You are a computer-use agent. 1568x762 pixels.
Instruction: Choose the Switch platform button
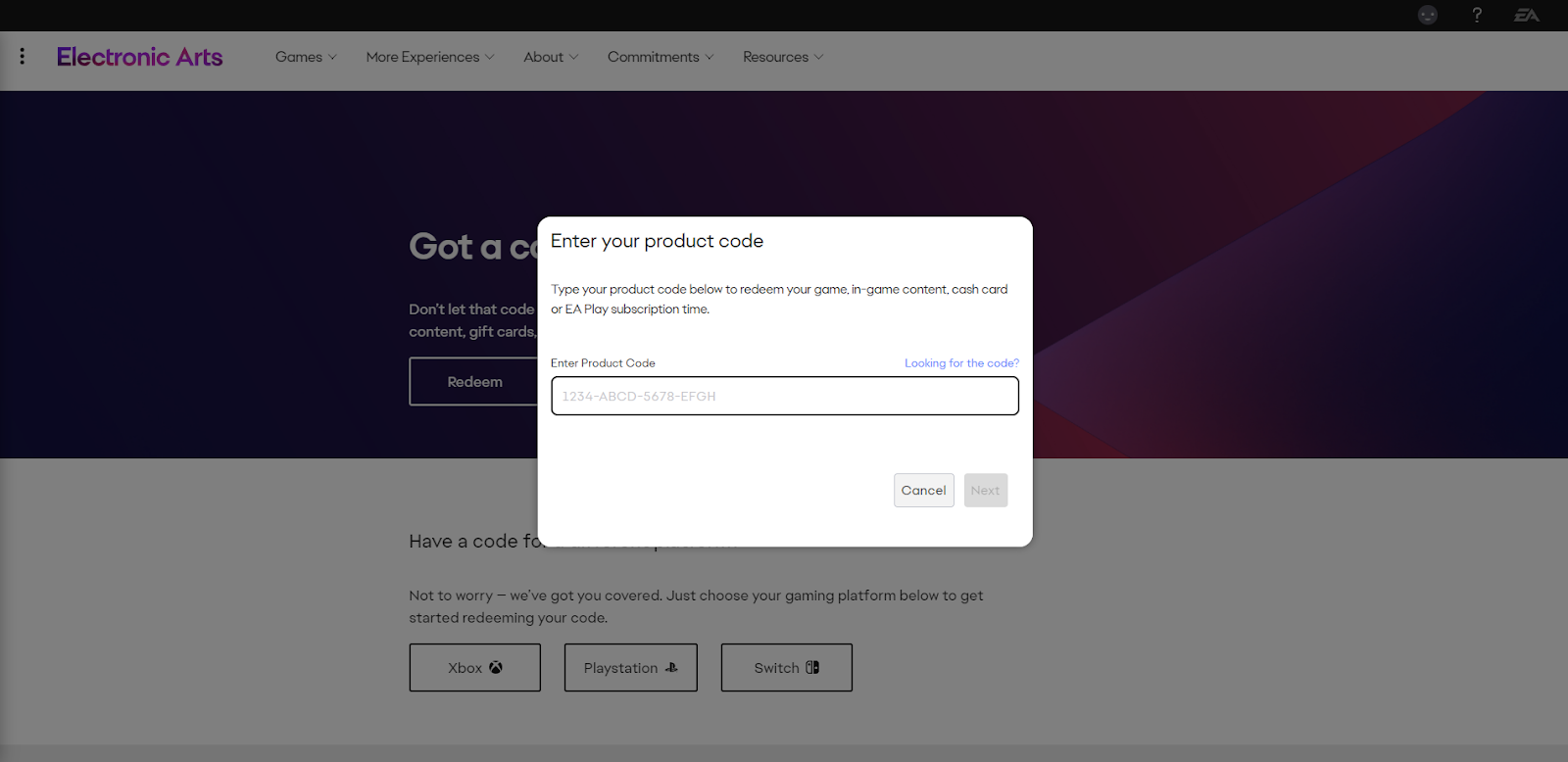pyautogui.click(x=787, y=668)
